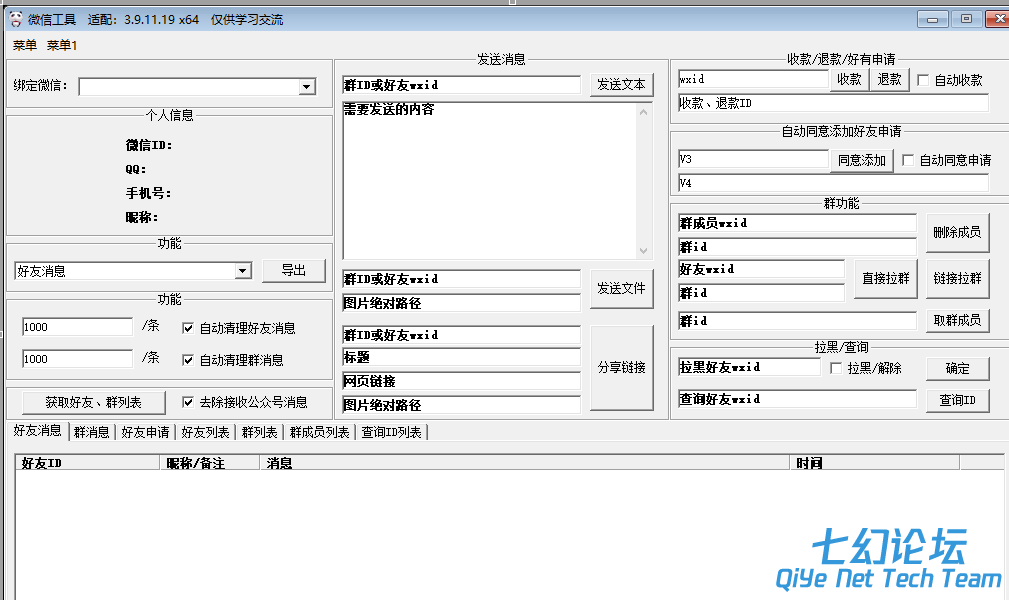Open the 好友消息 function dropdown
The image size is (1009, 600).
tap(243, 271)
